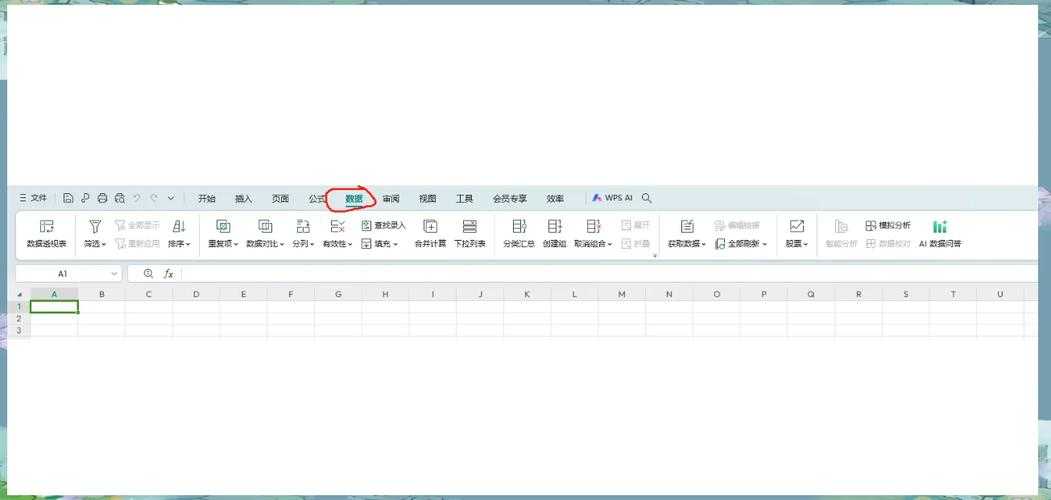Screen dimensions: 1051x500
Task: Open the 数据透视表 pivot table tool
Action: pyautogui.click(x=47, y=234)
